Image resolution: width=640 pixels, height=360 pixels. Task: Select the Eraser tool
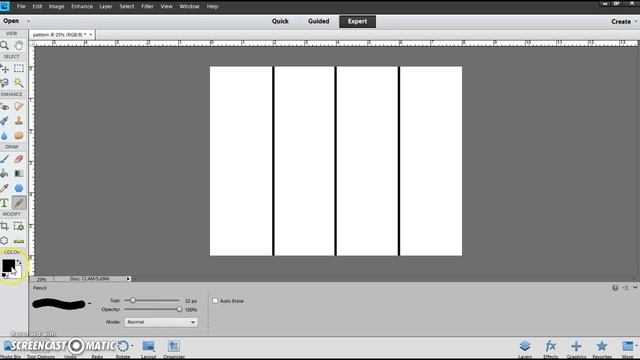19,159
